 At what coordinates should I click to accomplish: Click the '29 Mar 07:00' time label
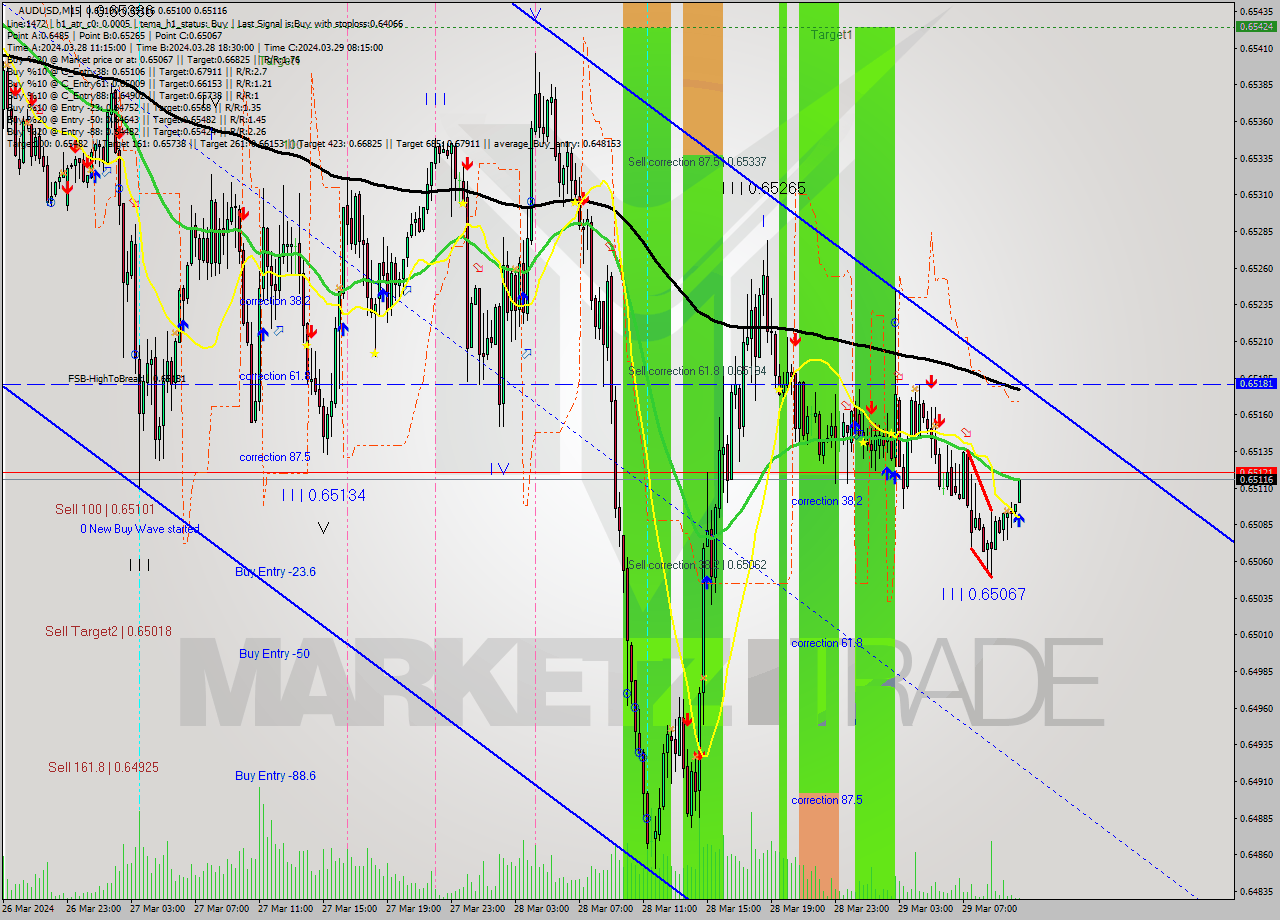click(989, 909)
